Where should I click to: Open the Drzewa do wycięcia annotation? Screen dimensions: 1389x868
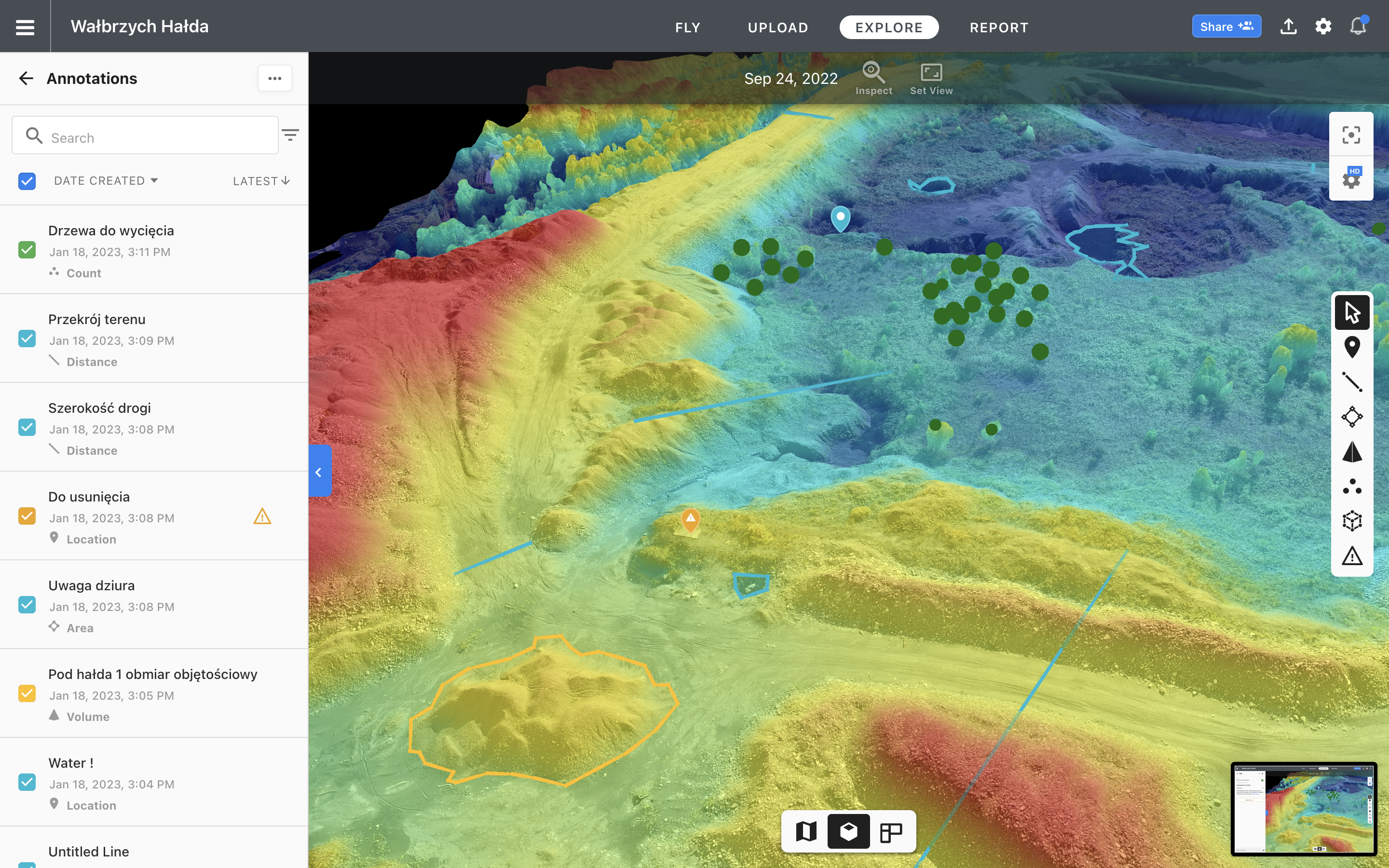(x=154, y=250)
